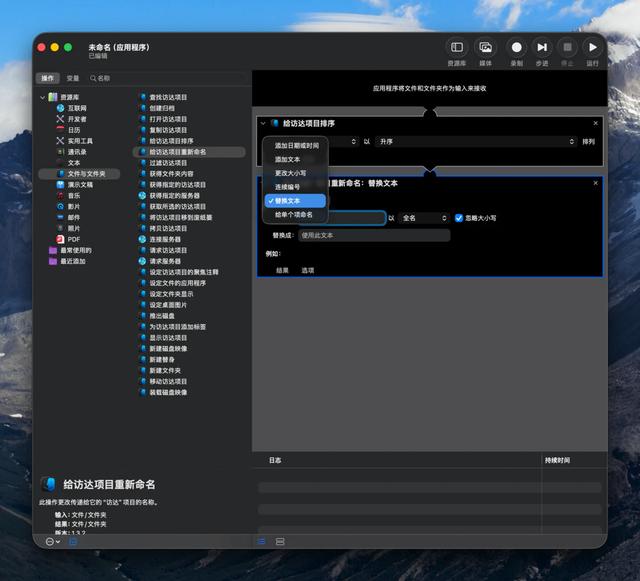Viewport: 640px width, 581px height.
Task: Select action 打开访达项目
Action: [168, 119]
